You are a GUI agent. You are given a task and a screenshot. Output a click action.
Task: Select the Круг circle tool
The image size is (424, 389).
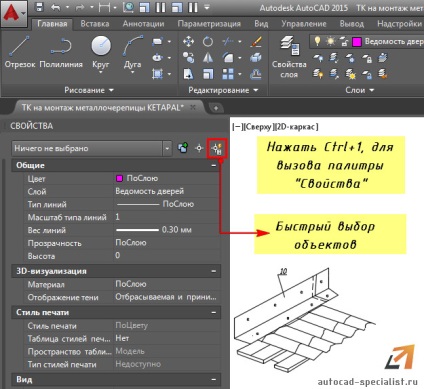click(x=101, y=52)
